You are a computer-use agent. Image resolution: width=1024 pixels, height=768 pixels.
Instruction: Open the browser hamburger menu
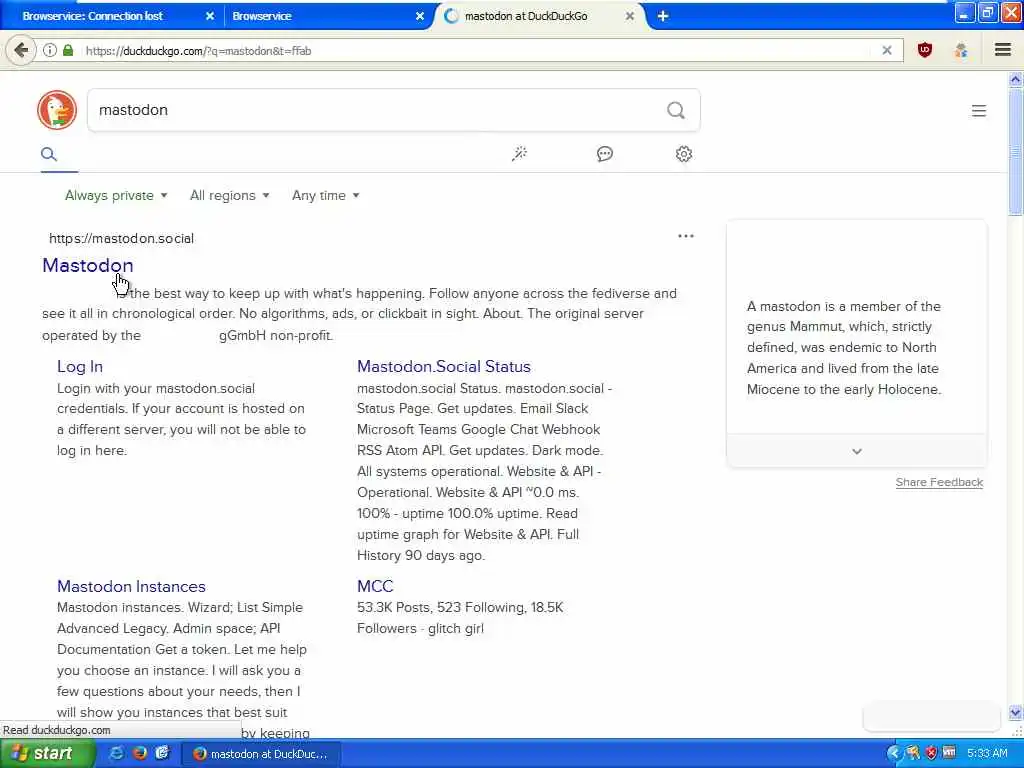[x=1002, y=50]
